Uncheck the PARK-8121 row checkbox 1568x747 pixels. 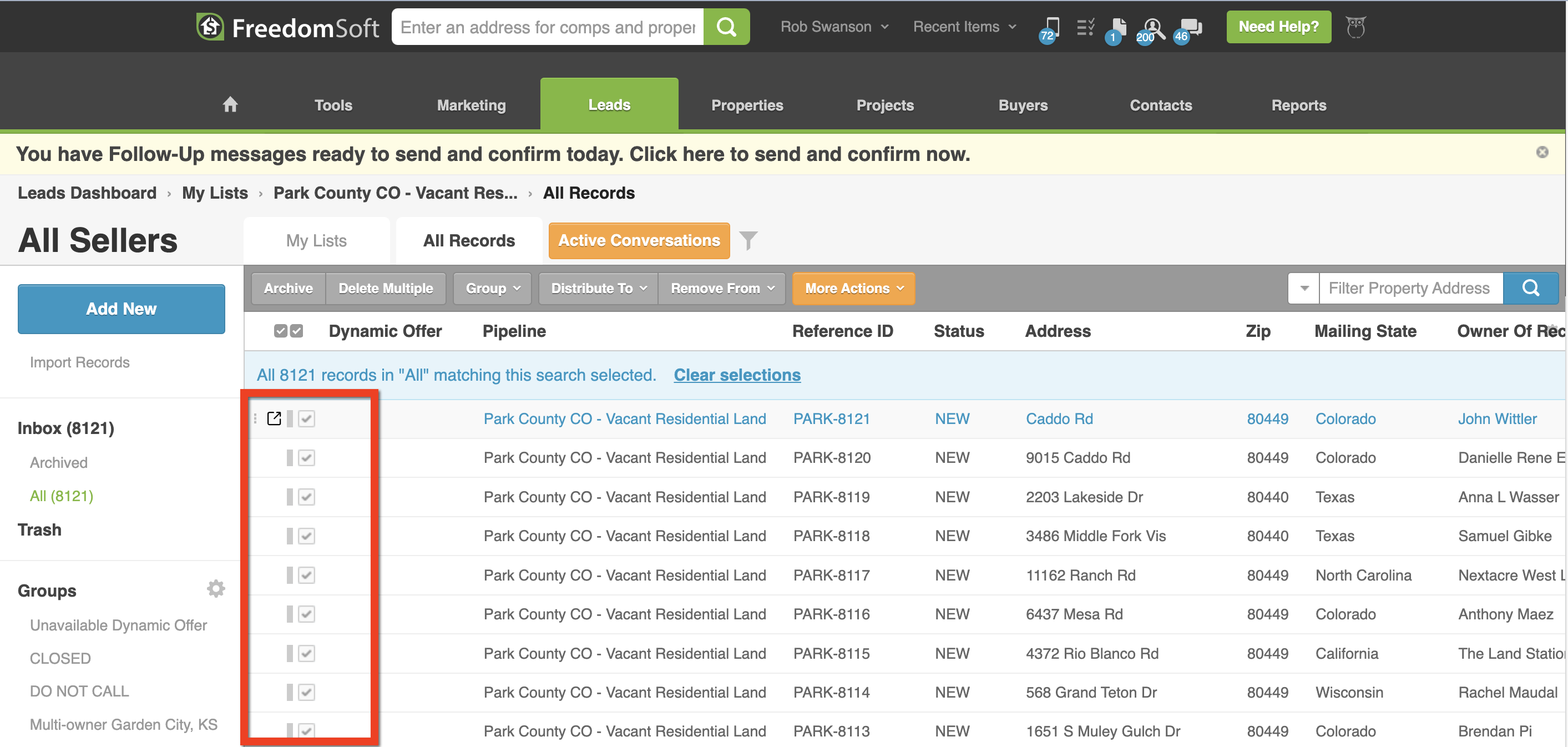coord(306,419)
